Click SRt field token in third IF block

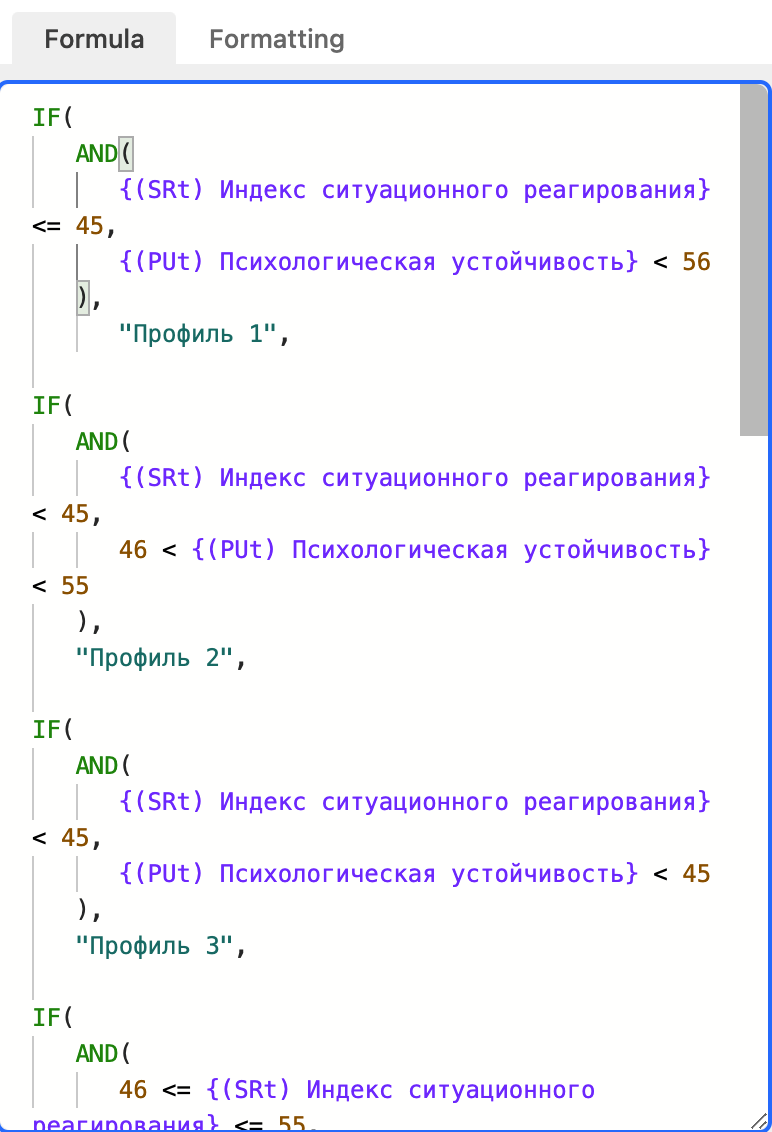[x=415, y=802]
